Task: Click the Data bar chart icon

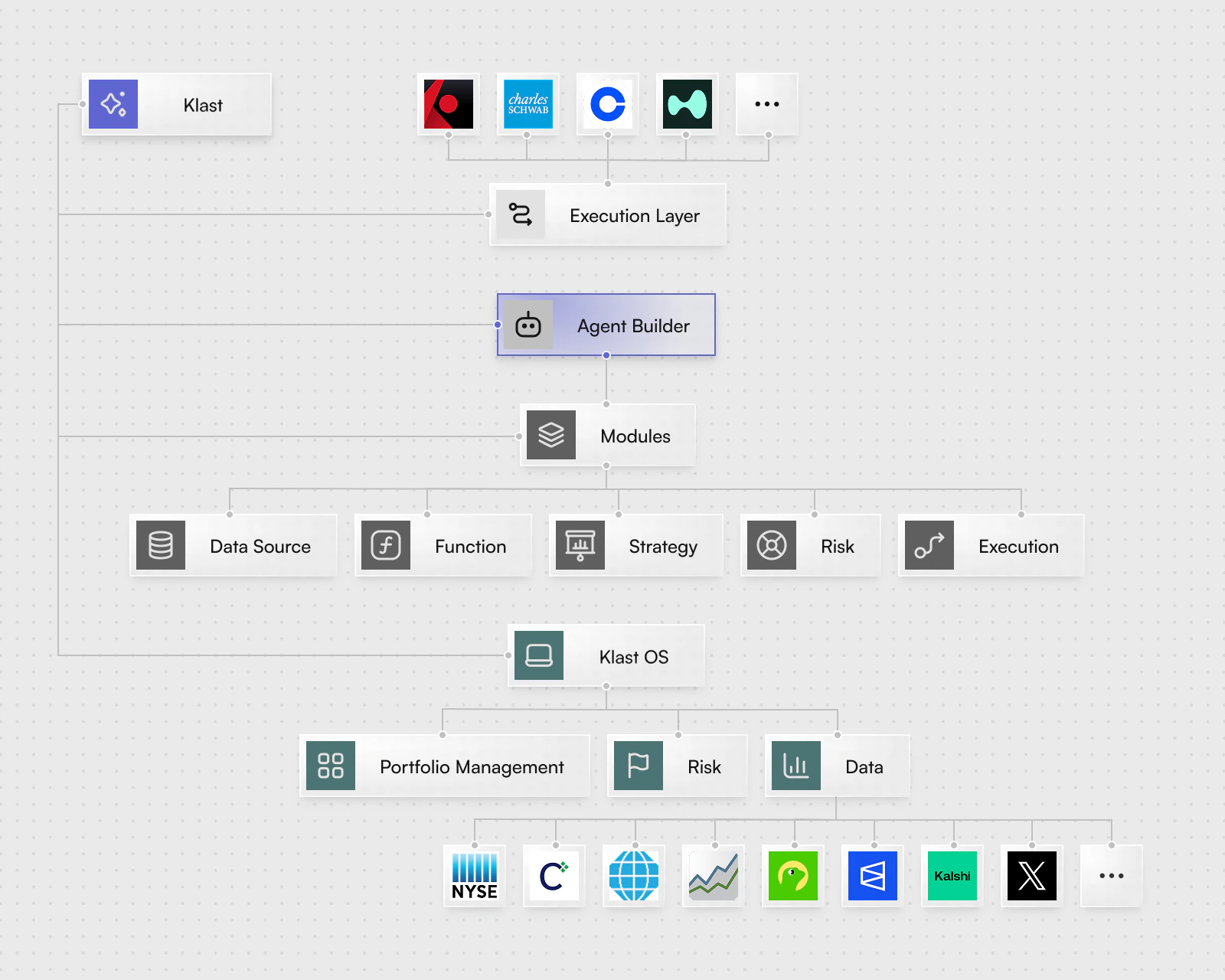Action: (x=796, y=766)
